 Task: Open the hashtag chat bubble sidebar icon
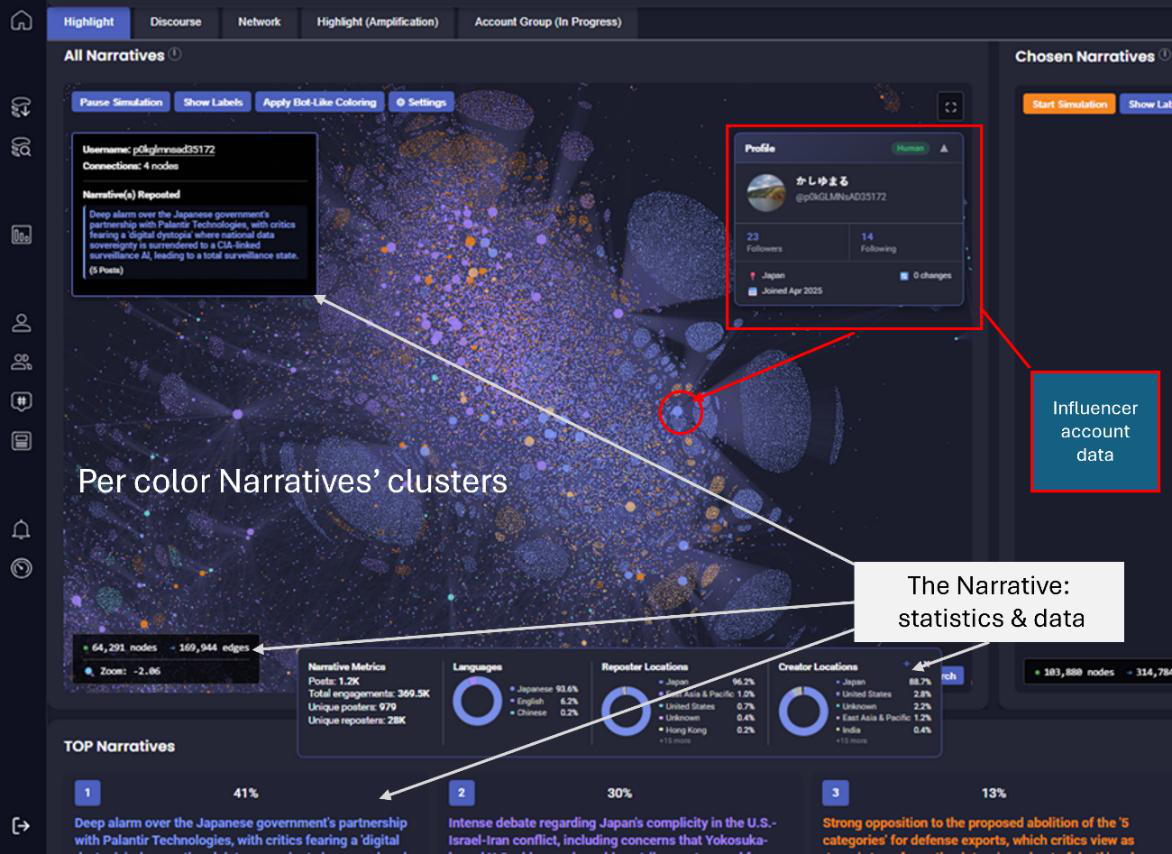point(21,402)
